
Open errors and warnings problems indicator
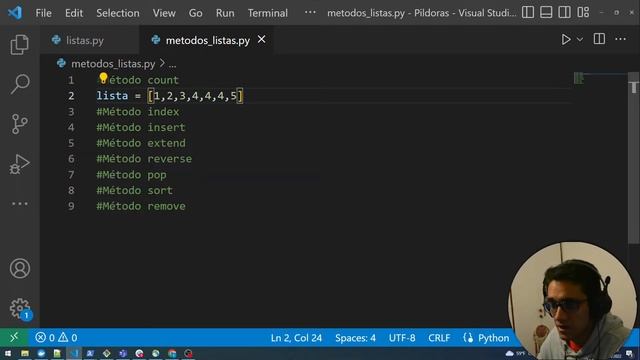[56, 338]
